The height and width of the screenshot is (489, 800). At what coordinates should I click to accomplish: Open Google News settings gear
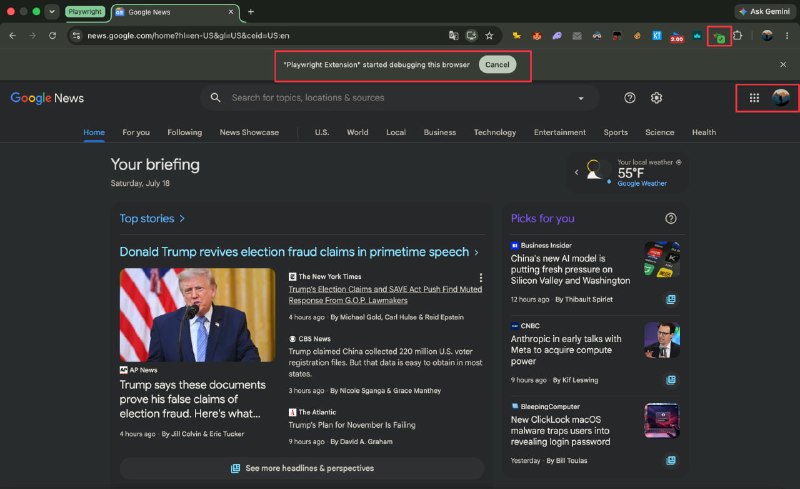[x=656, y=98]
